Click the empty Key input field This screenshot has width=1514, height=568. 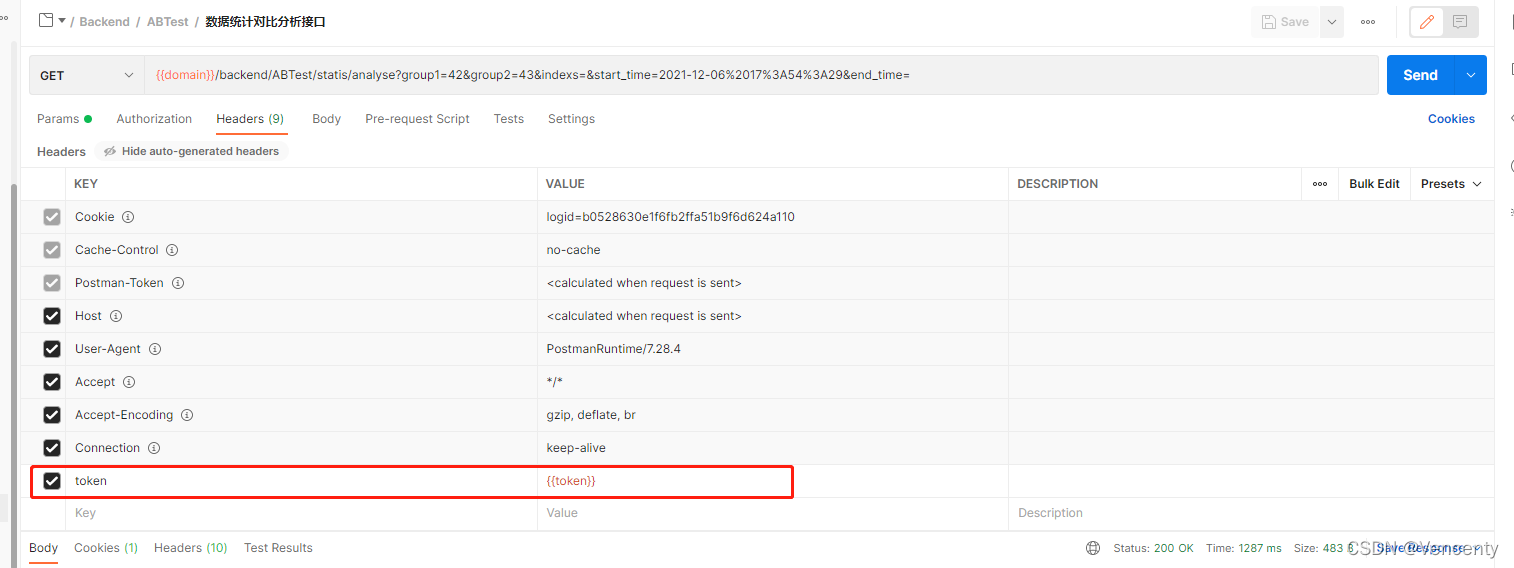[302, 513]
